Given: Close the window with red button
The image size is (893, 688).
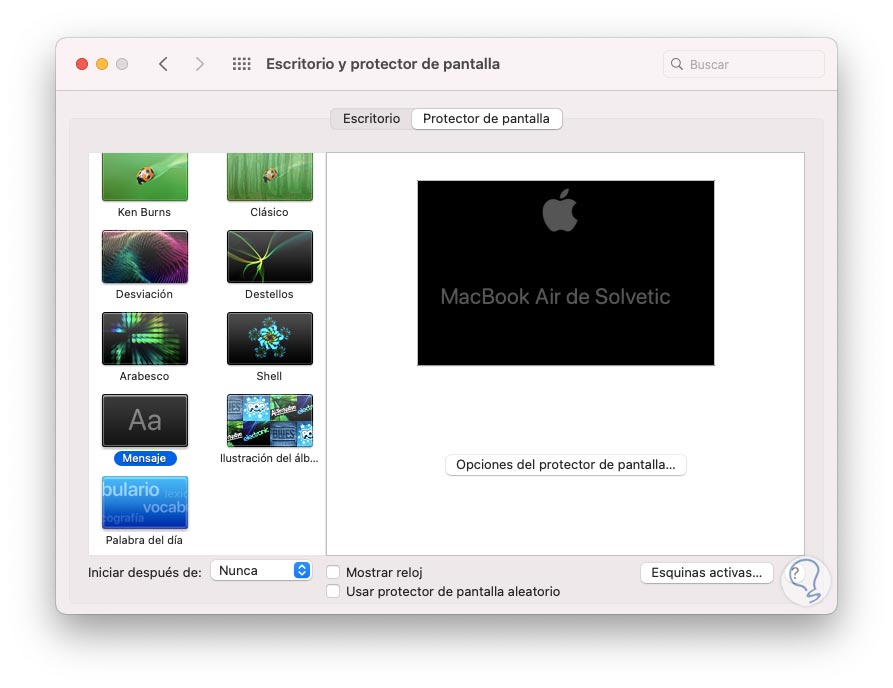Looking at the screenshot, I should (82, 64).
